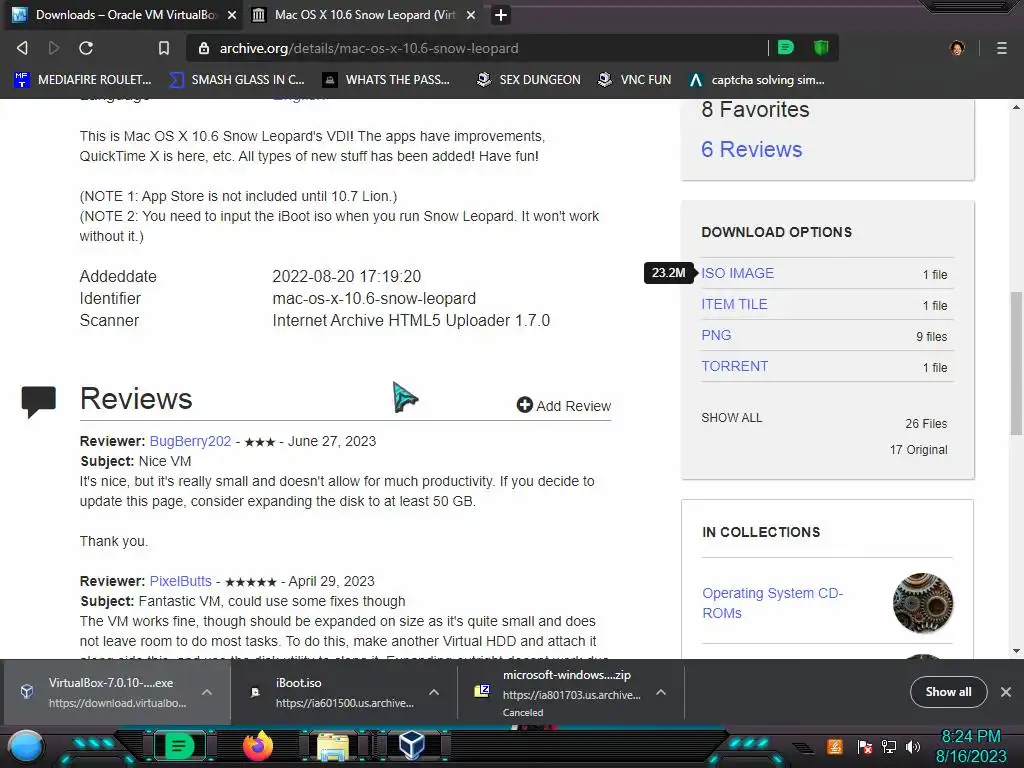1024x768 pixels.
Task: Open PixelButts reviewer profile
Action: pos(180,581)
